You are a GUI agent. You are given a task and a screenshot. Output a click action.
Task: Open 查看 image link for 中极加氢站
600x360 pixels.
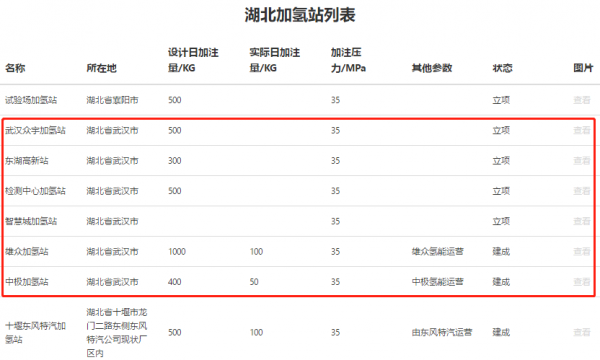(x=581, y=282)
